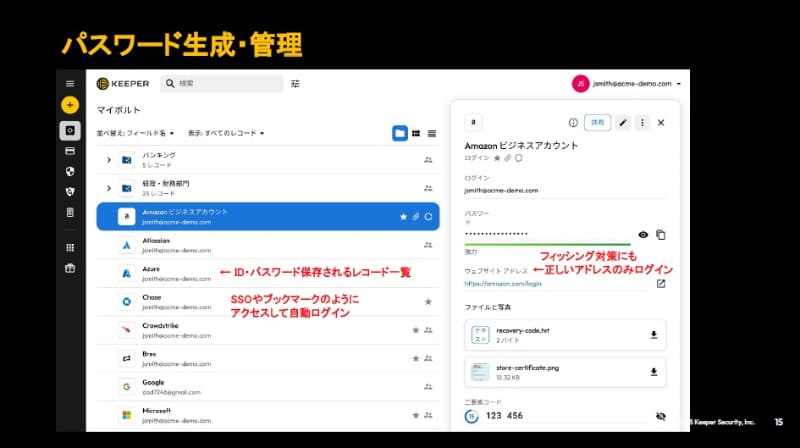Image resolution: width=800 pixels, height=448 pixels.
Task: Download recovery-code.txt file
Action: 654,335
